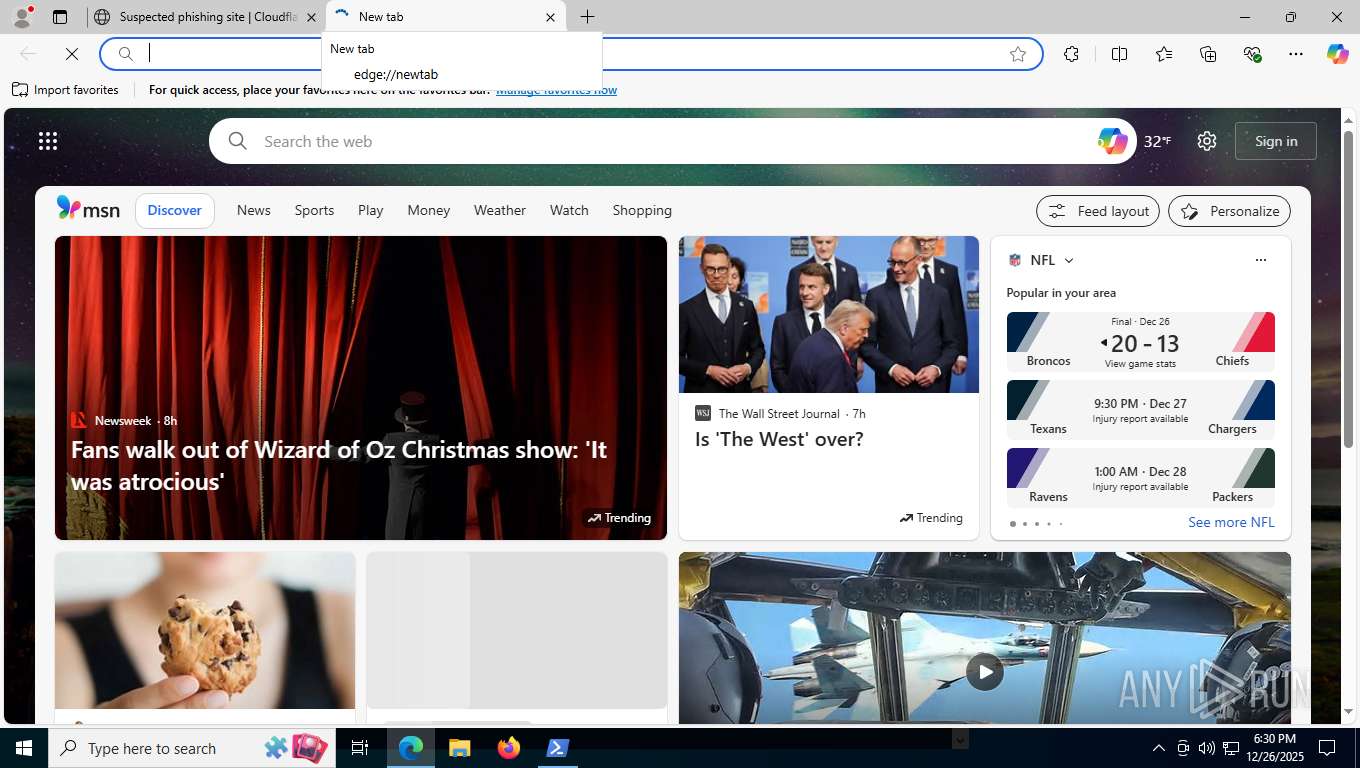The height and width of the screenshot is (768, 1360).
Task: Open the News section
Action: click(254, 210)
